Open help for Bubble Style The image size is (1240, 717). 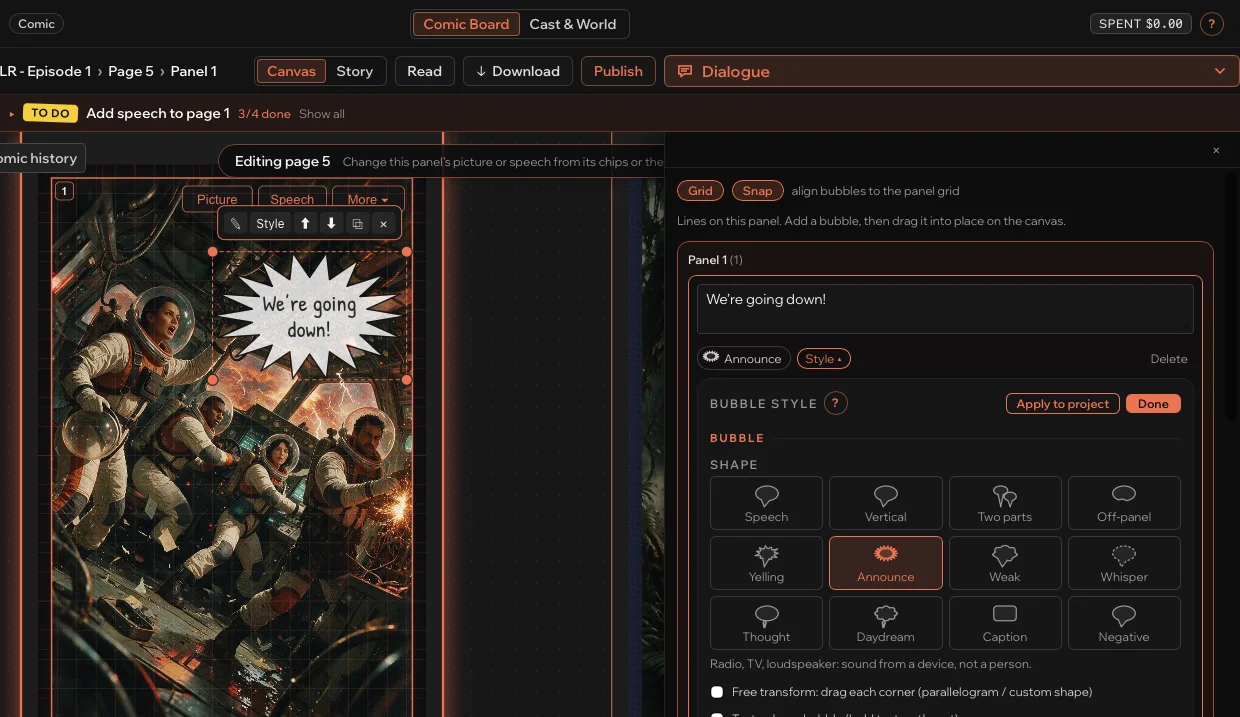point(835,403)
